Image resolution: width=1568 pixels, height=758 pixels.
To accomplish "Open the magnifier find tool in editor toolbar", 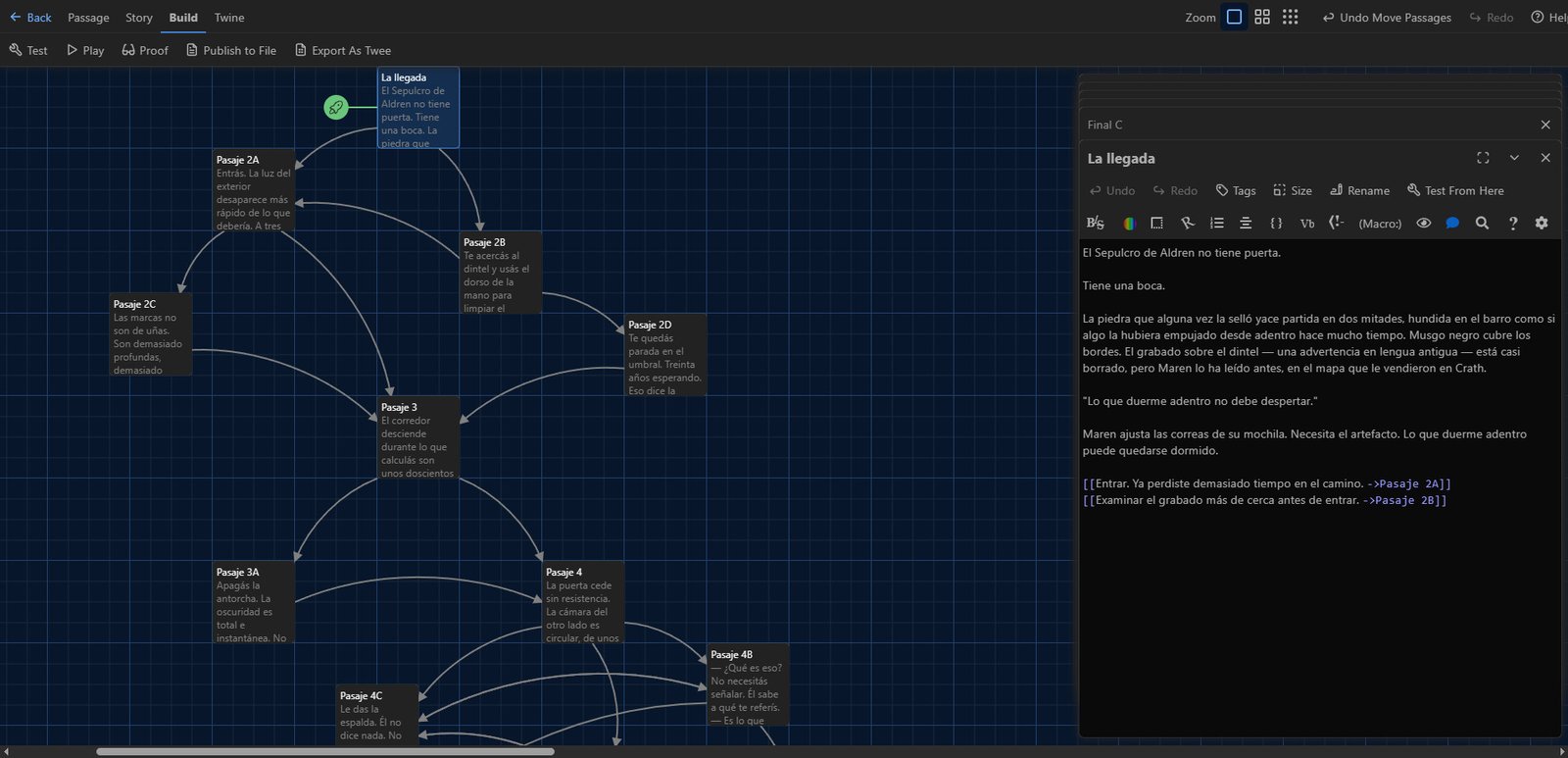I will click(1482, 224).
